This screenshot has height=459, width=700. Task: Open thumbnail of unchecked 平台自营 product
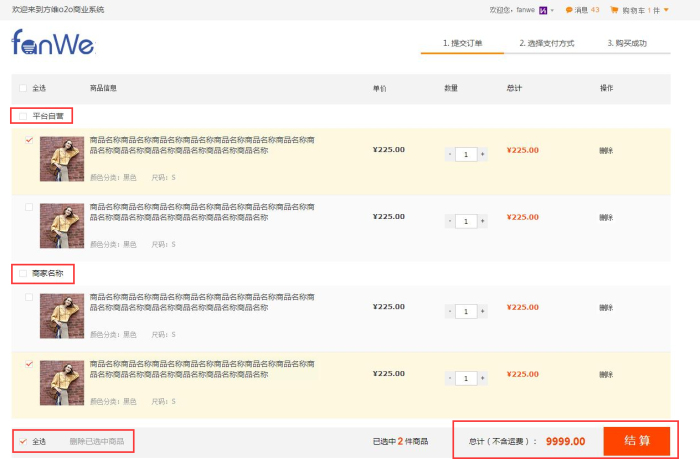click(62, 226)
